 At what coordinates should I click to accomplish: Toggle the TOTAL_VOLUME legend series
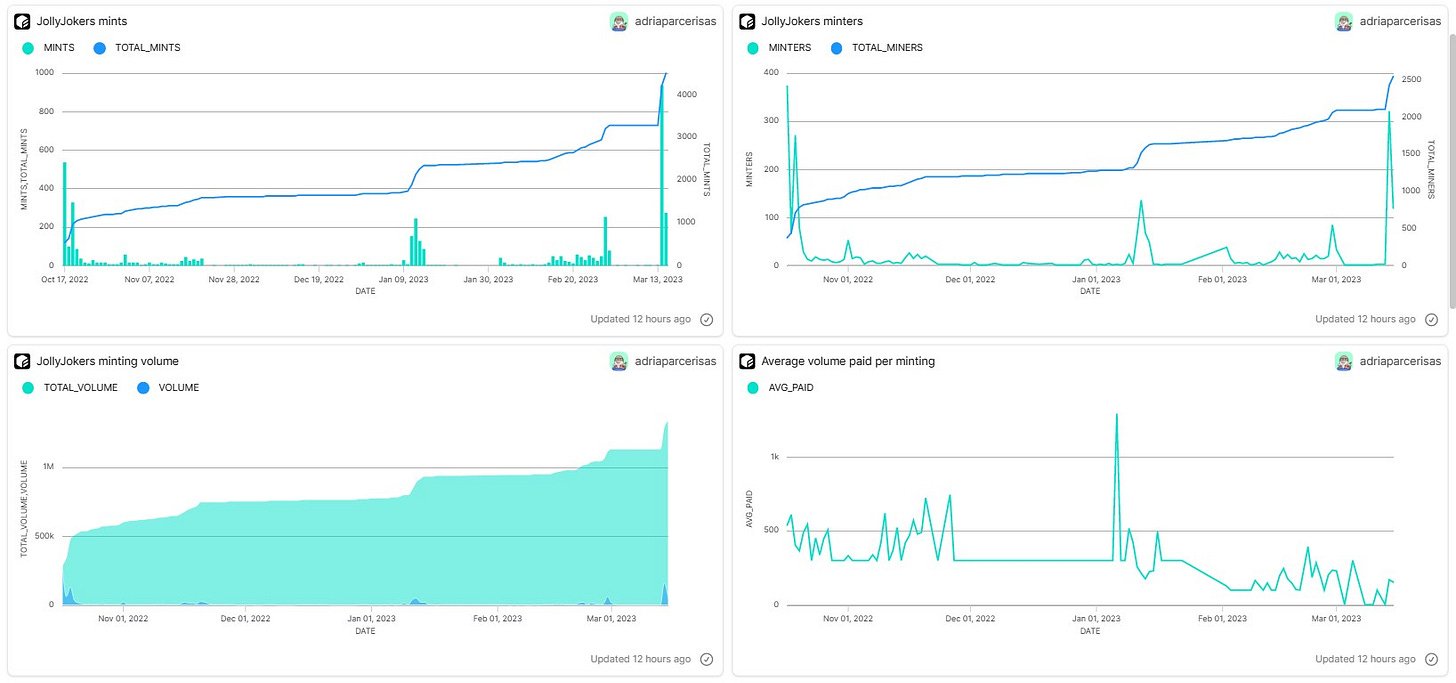[69, 387]
